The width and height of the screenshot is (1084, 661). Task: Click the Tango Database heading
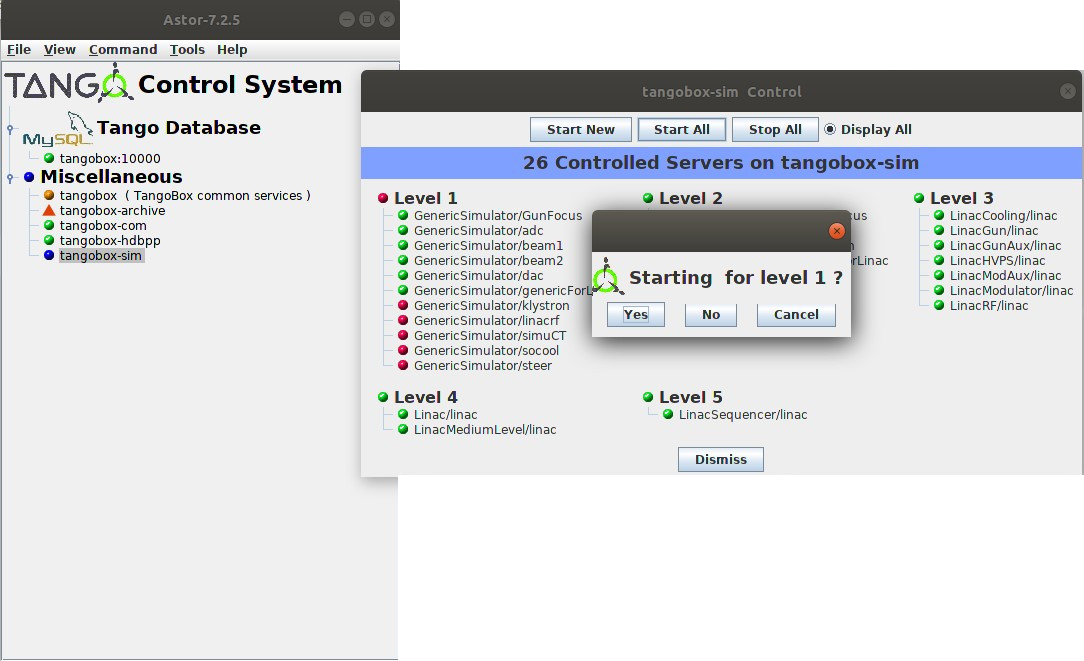click(x=178, y=127)
